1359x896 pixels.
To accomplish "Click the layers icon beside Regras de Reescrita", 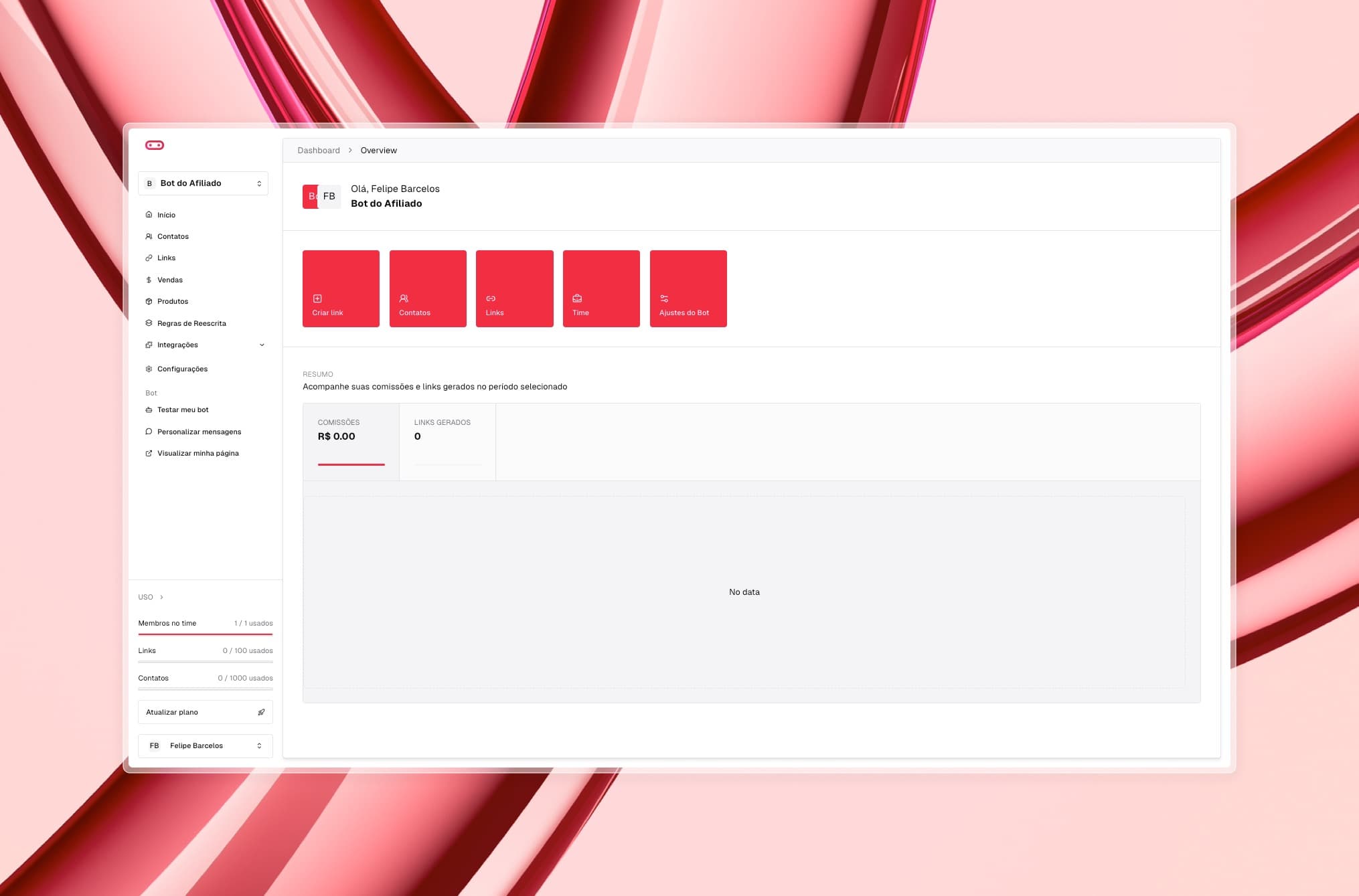I will point(149,323).
